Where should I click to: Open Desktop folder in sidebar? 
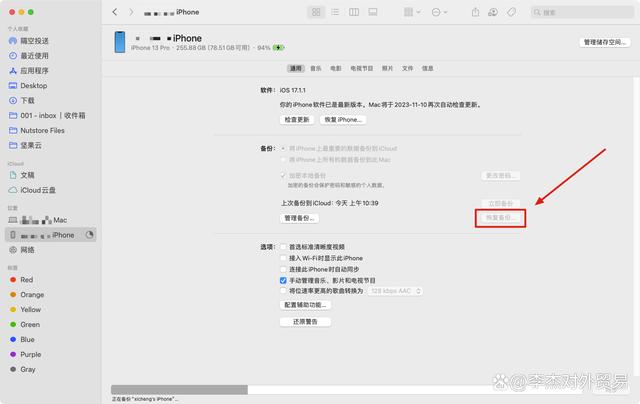[x=28, y=86]
